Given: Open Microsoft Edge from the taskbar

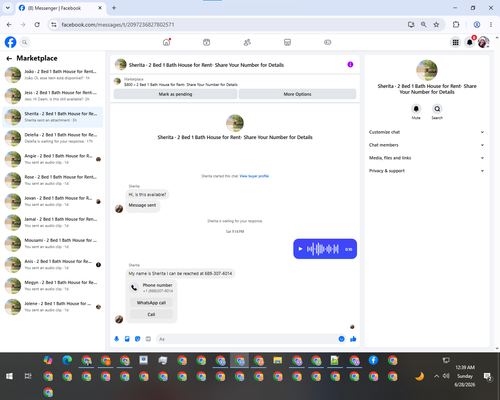Looking at the screenshot, I should click(x=67, y=360).
